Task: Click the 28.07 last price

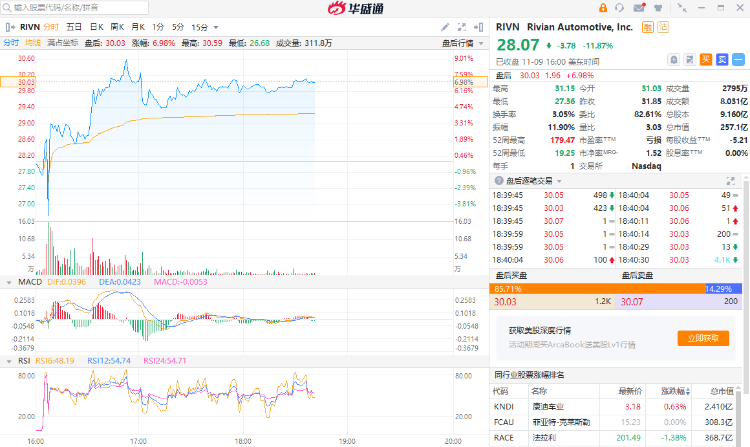Action: click(x=518, y=45)
